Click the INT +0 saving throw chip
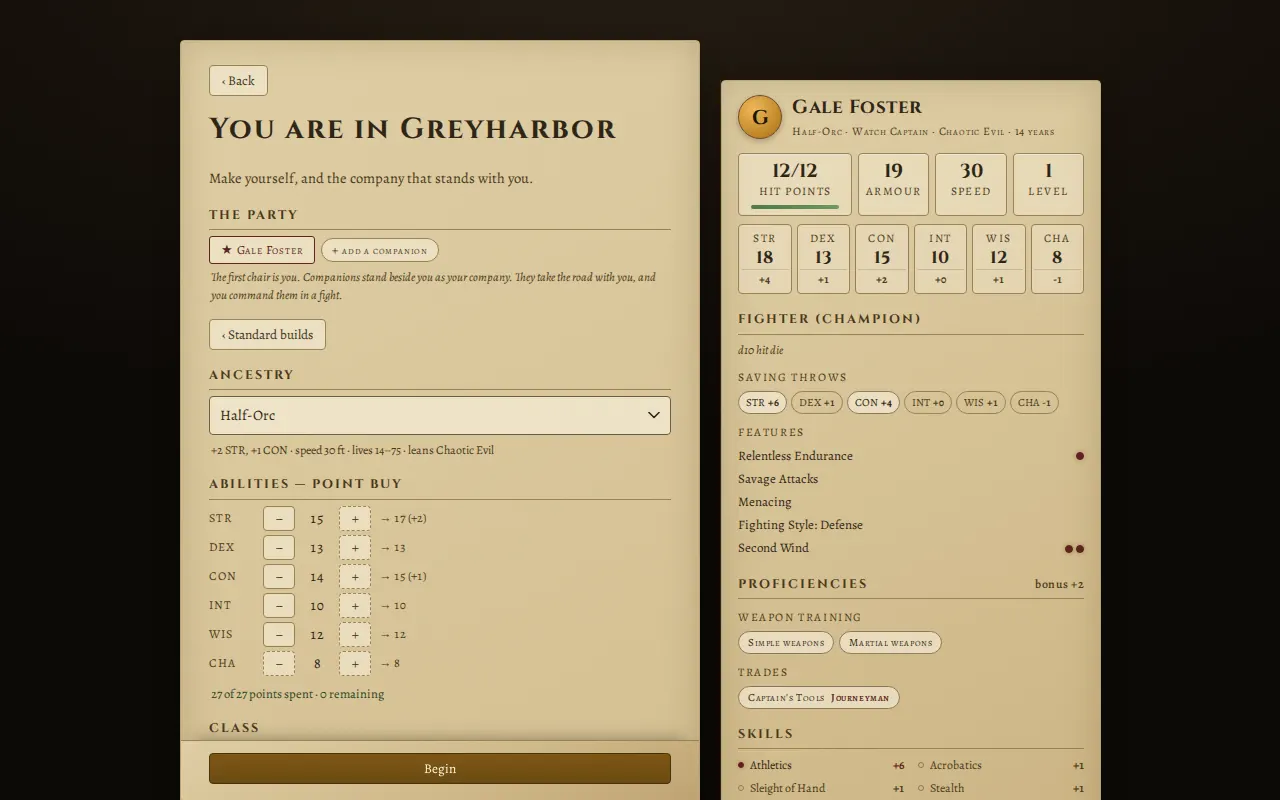This screenshot has height=800, width=1280. click(x=928, y=403)
